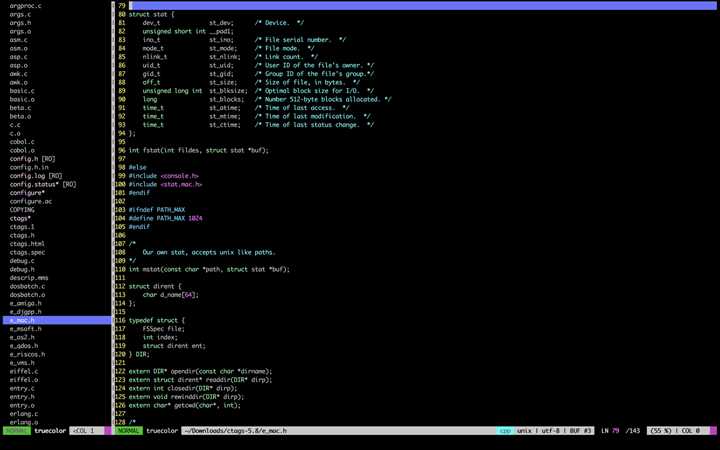Select highlighted e_mac.h in file list

pyautogui.click(x=57, y=320)
